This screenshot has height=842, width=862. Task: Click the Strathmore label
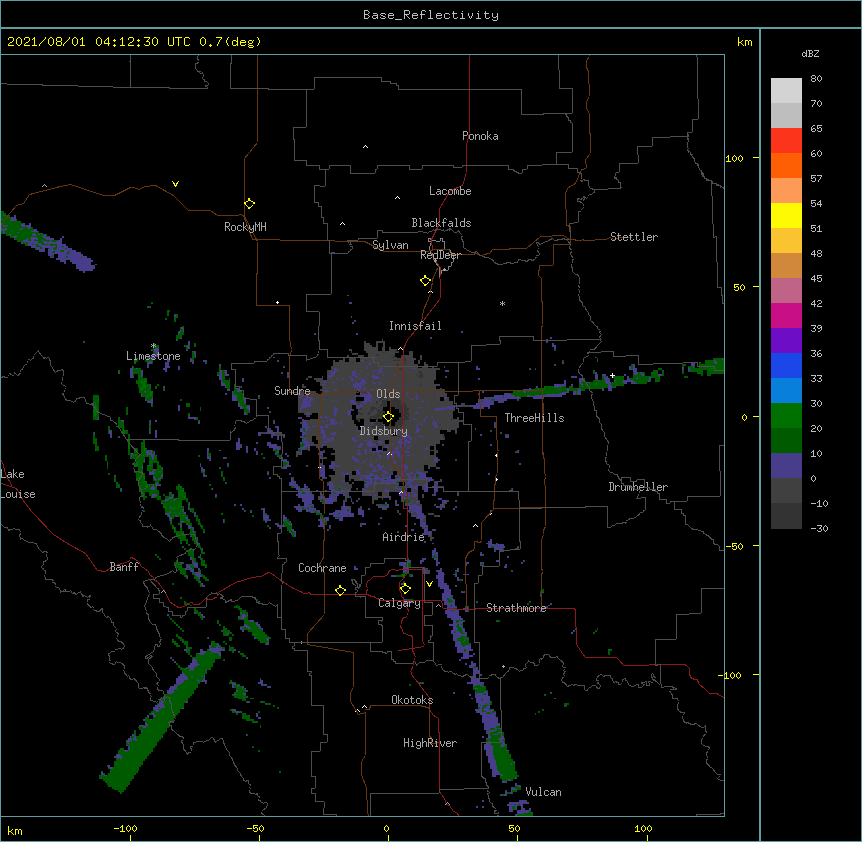tap(516, 608)
